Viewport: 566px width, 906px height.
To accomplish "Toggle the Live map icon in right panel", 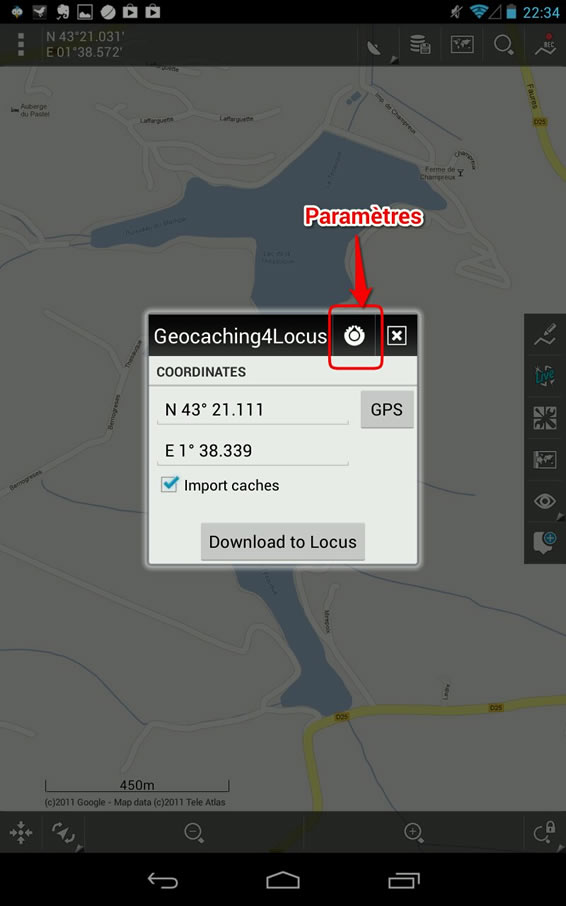I will tap(545, 376).
